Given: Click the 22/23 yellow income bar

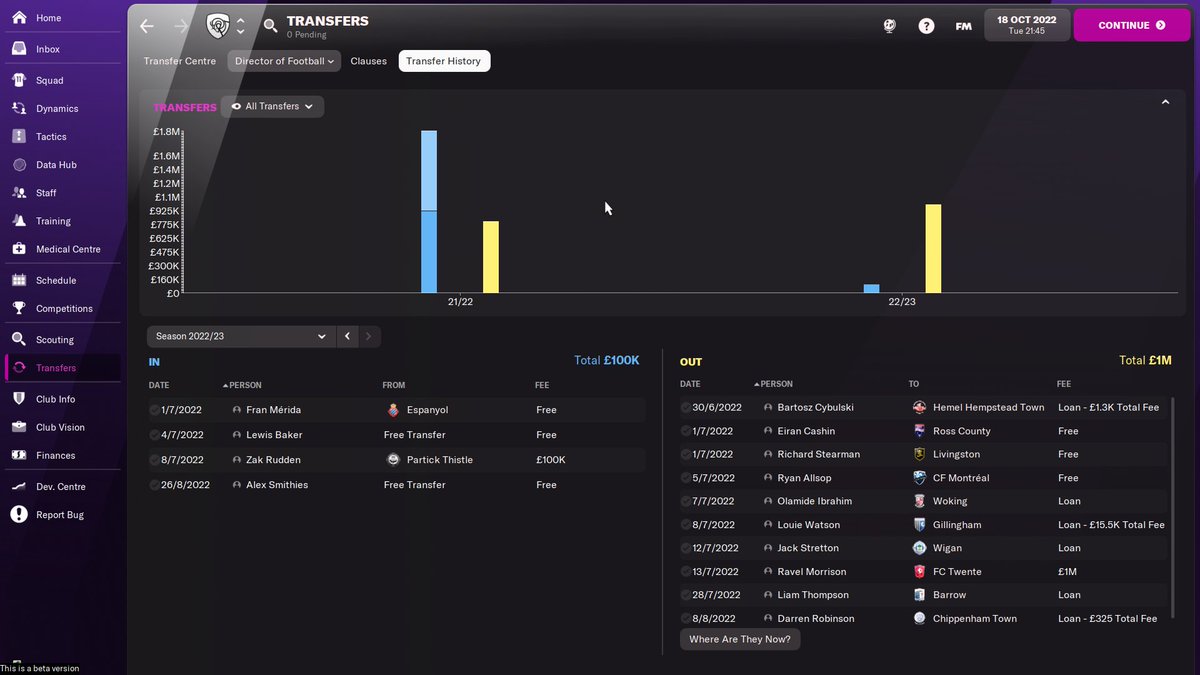Looking at the screenshot, I should tap(933, 249).
